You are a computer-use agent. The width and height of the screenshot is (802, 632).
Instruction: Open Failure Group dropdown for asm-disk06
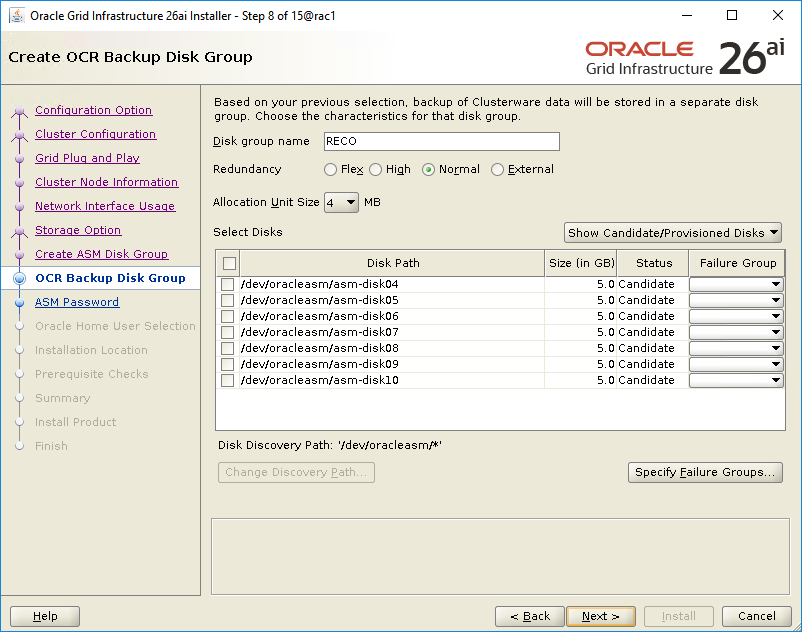[736, 316]
